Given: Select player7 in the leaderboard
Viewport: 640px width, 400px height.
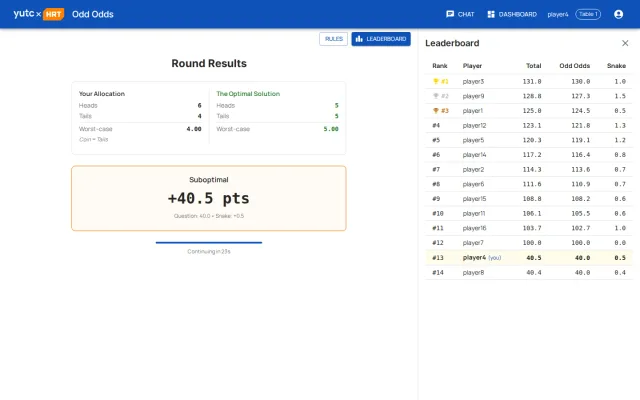Looking at the screenshot, I should click(x=473, y=243).
